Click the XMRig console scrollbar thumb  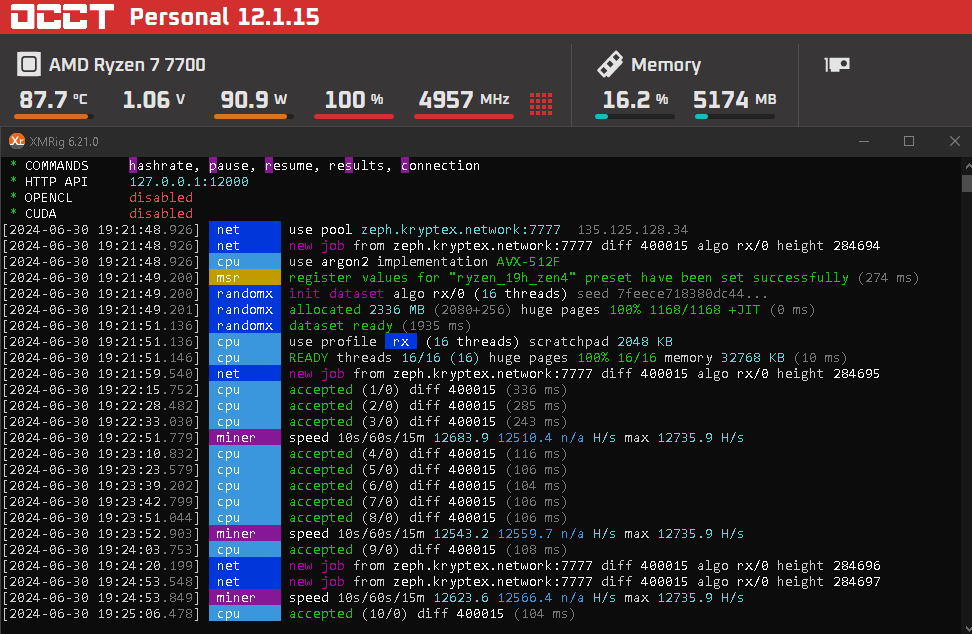point(966,184)
